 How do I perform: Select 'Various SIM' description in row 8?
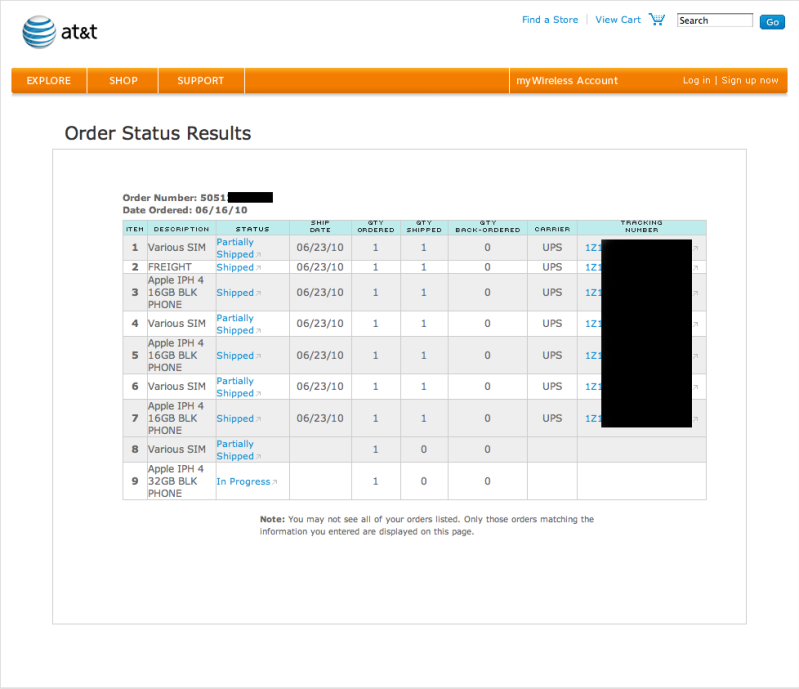click(177, 449)
